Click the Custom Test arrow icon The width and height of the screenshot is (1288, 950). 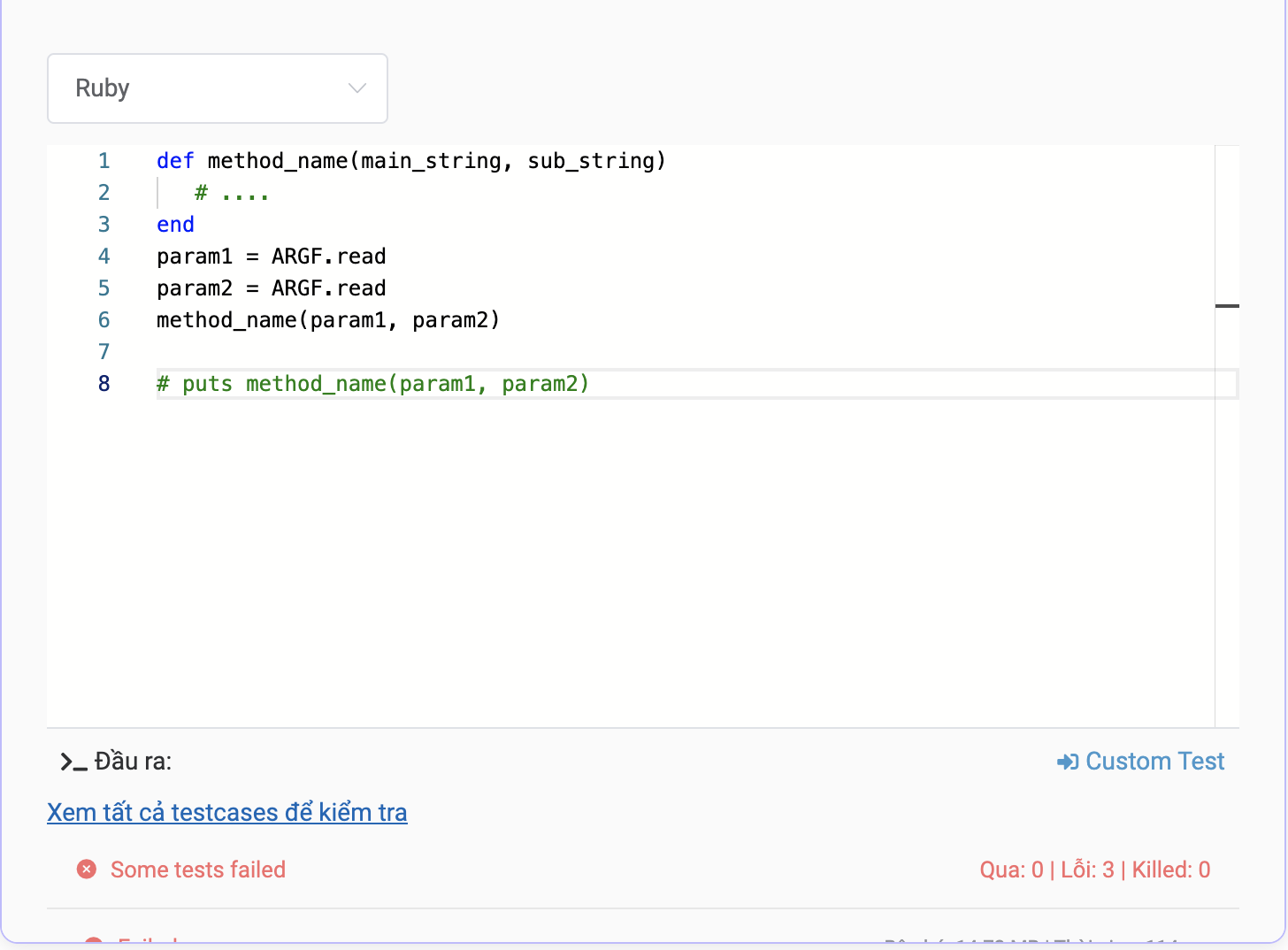[x=1067, y=762]
